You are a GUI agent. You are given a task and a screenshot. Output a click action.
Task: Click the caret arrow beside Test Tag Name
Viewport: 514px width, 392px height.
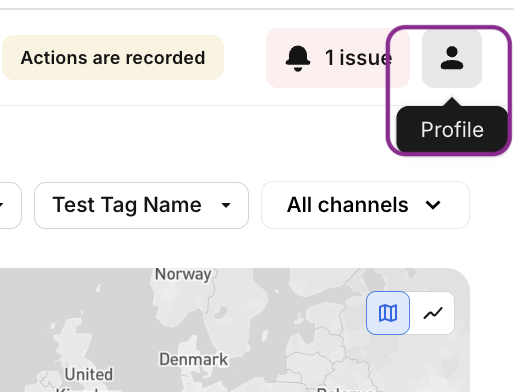[226, 205]
